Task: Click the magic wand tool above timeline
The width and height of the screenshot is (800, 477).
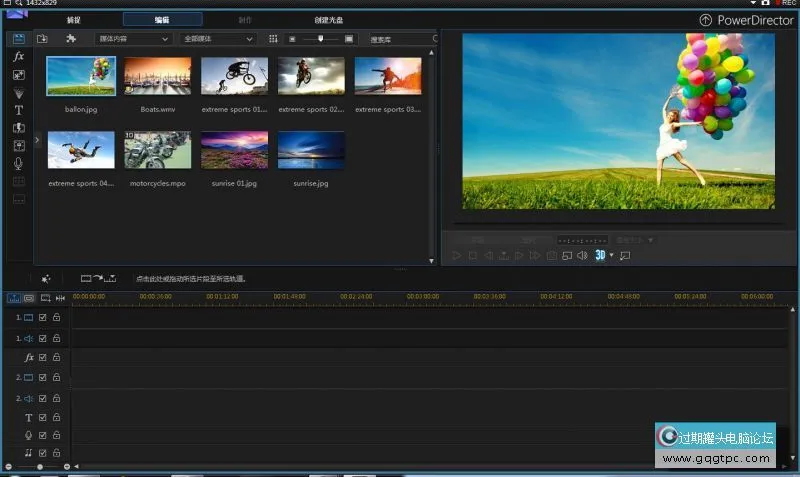Action: tap(46, 279)
